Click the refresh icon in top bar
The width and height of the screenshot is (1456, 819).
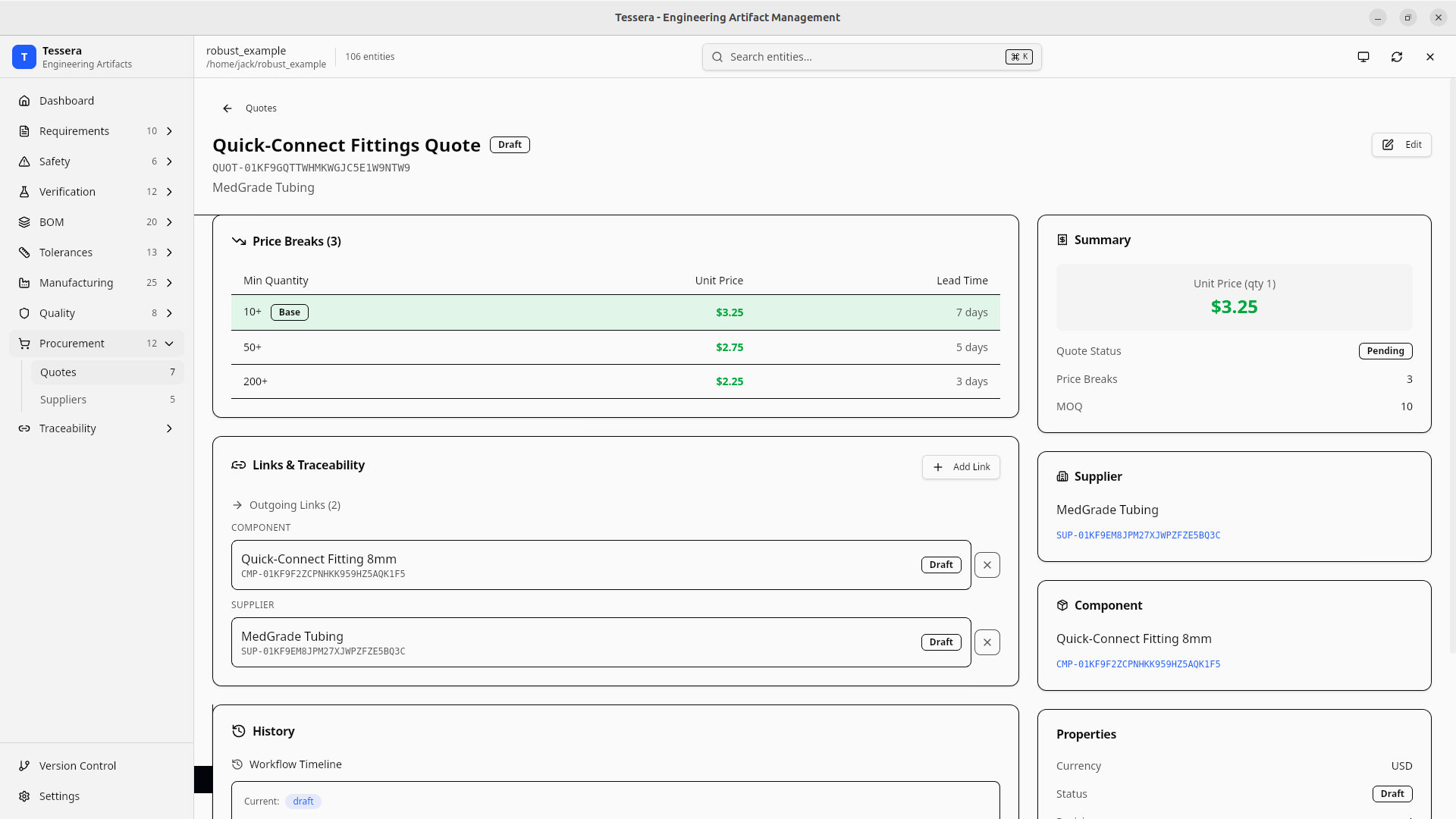tap(1396, 57)
